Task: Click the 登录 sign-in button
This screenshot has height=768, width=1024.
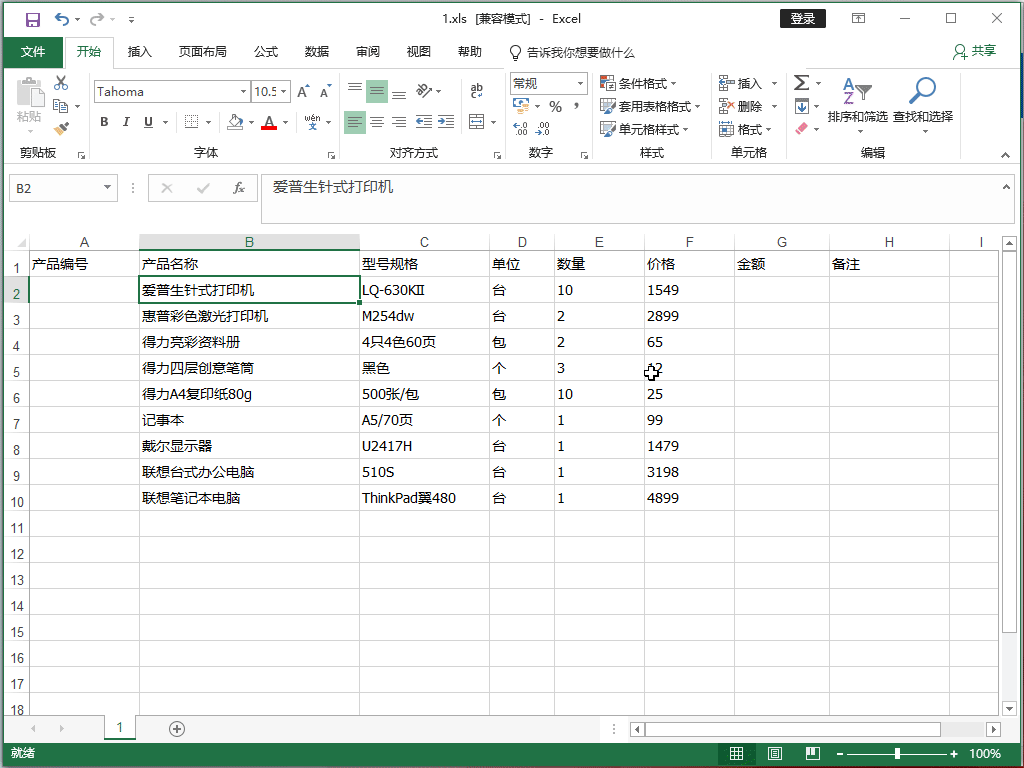Action: click(803, 19)
